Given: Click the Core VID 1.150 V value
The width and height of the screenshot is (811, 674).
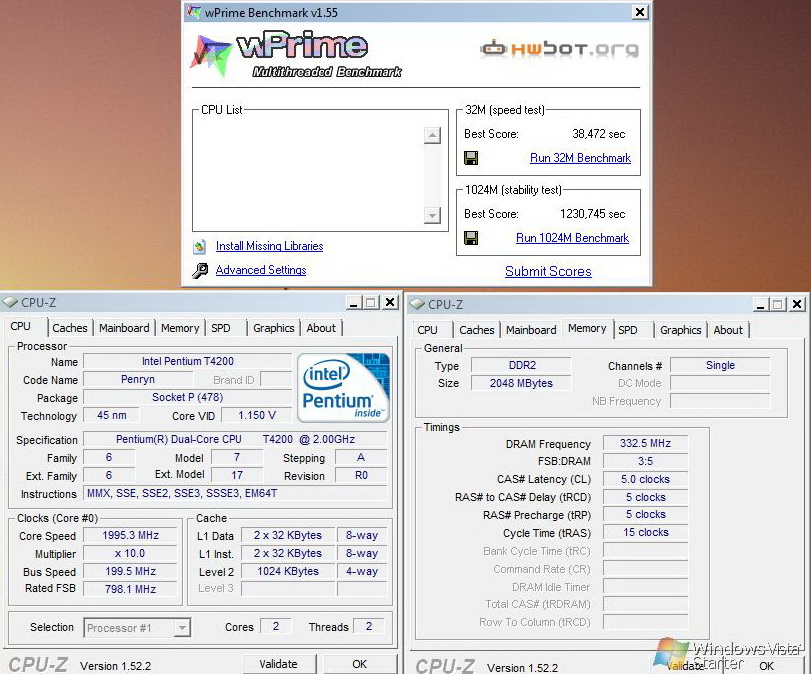Looking at the screenshot, I should 257,415.
